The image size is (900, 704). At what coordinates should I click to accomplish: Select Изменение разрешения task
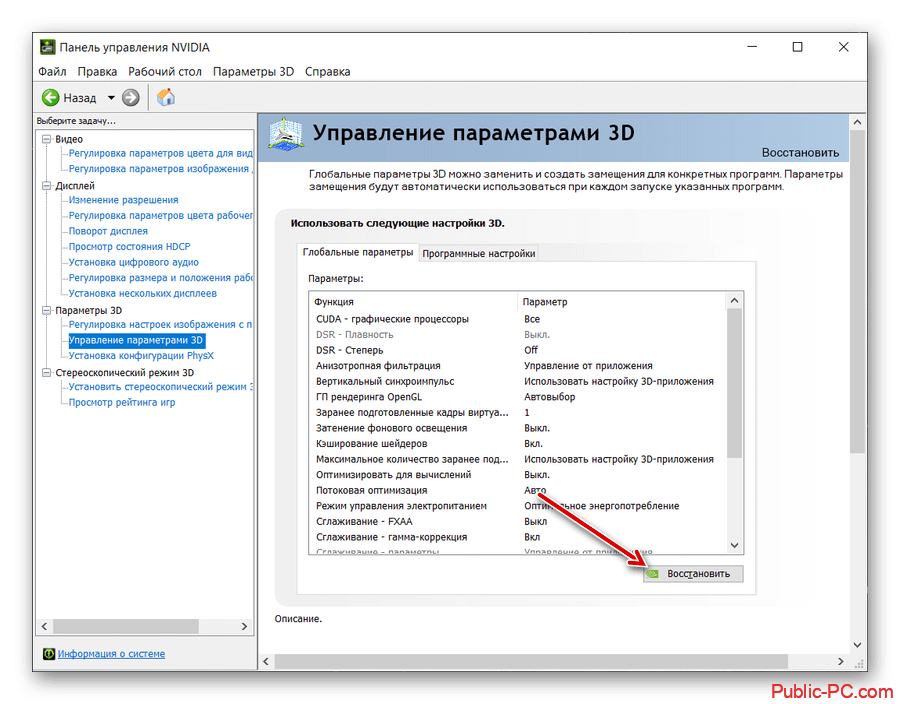click(x=123, y=200)
